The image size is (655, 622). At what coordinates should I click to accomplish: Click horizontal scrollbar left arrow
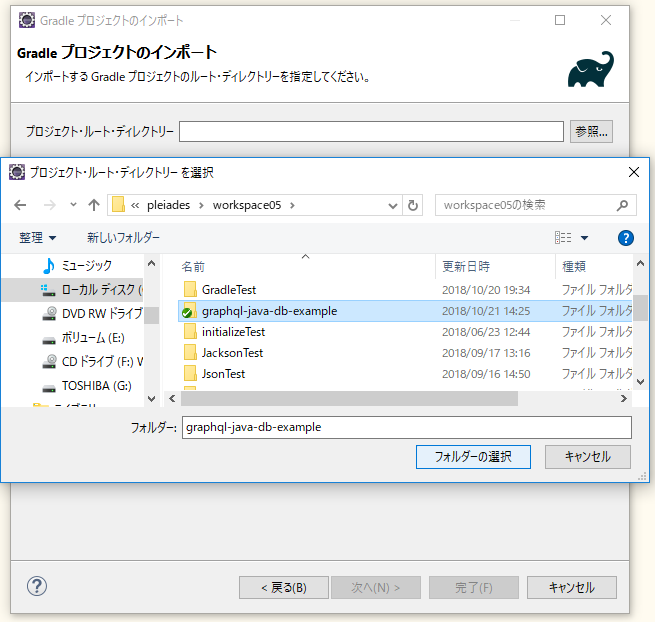point(172,399)
